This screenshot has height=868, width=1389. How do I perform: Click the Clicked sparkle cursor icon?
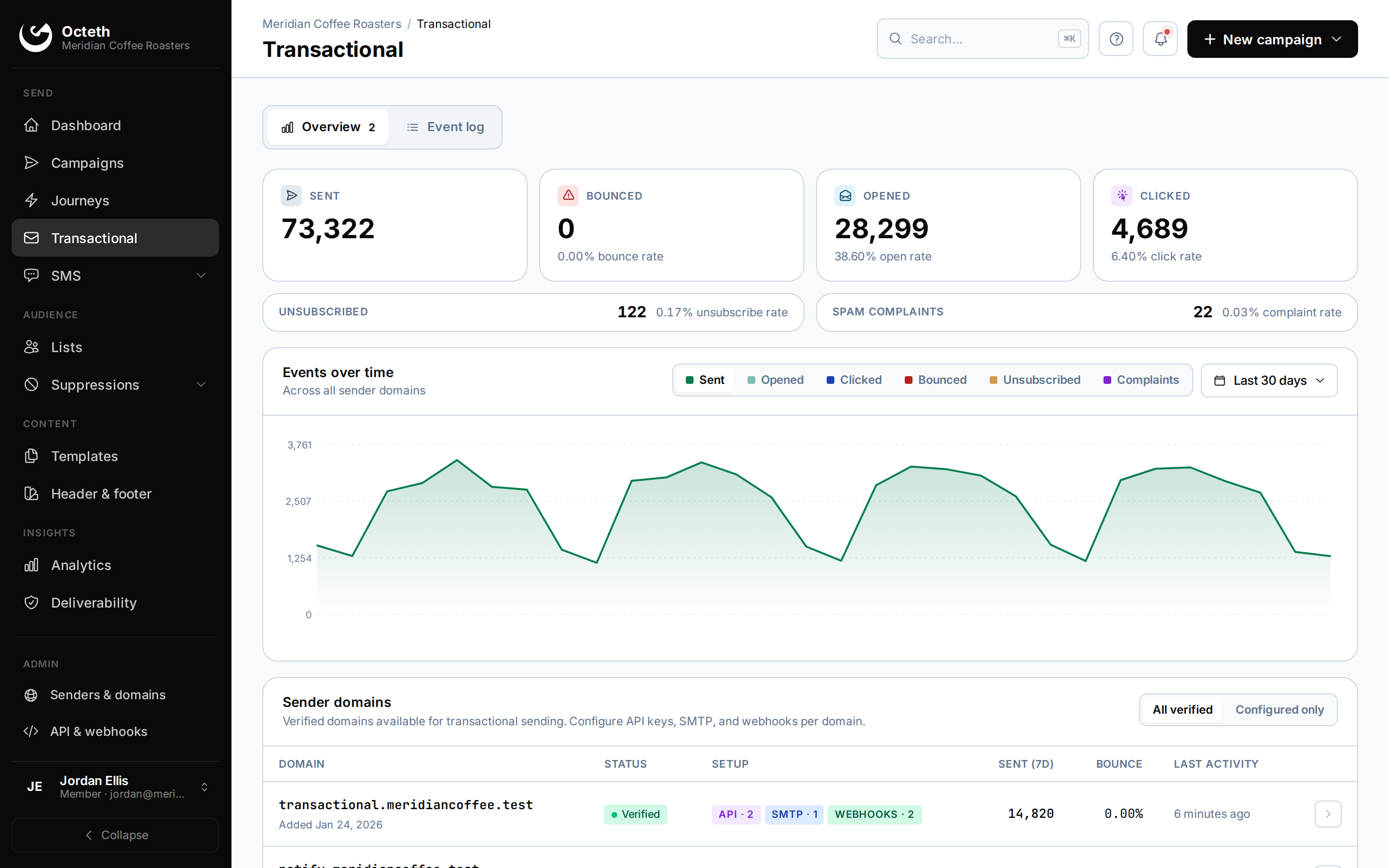tap(1121, 196)
